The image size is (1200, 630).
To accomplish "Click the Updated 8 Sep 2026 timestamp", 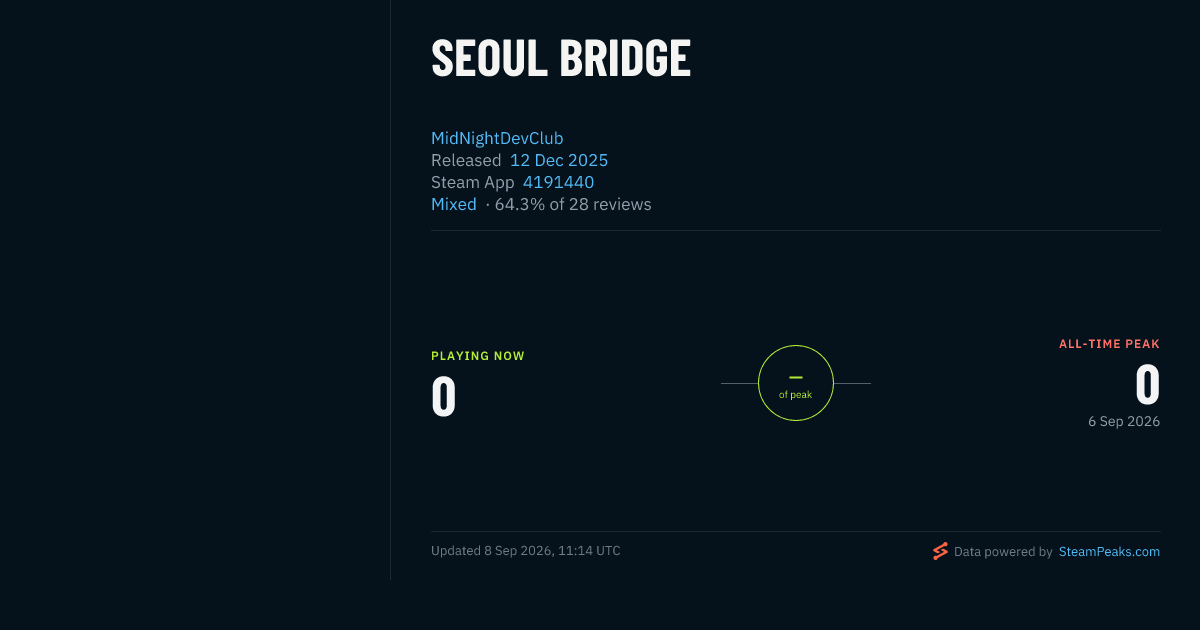I will (526, 551).
